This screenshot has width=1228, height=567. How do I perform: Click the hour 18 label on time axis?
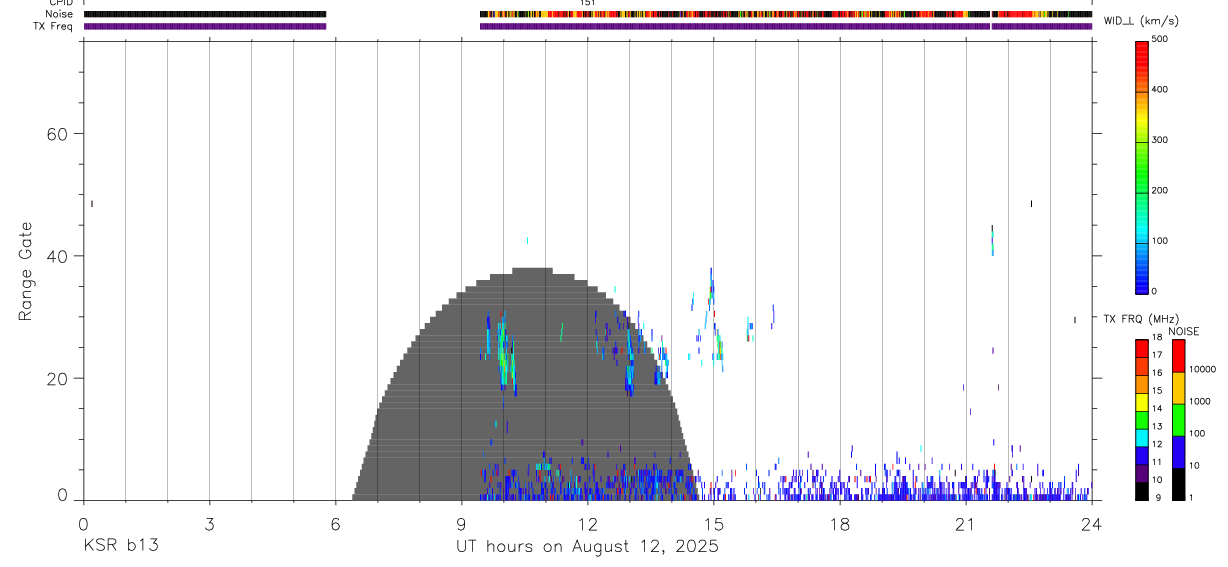(839, 523)
